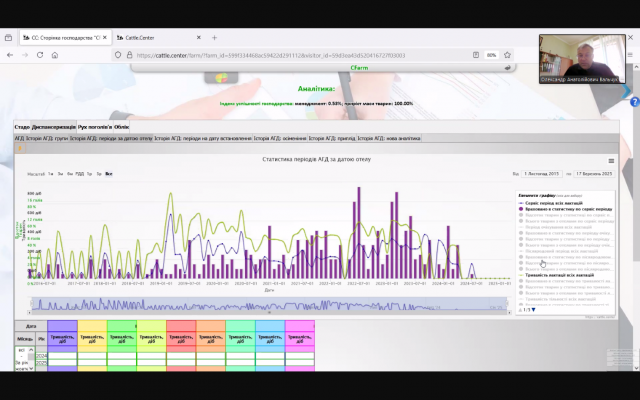Click the shield tracking protection icon
640x400 pixels.
point(118,55)
